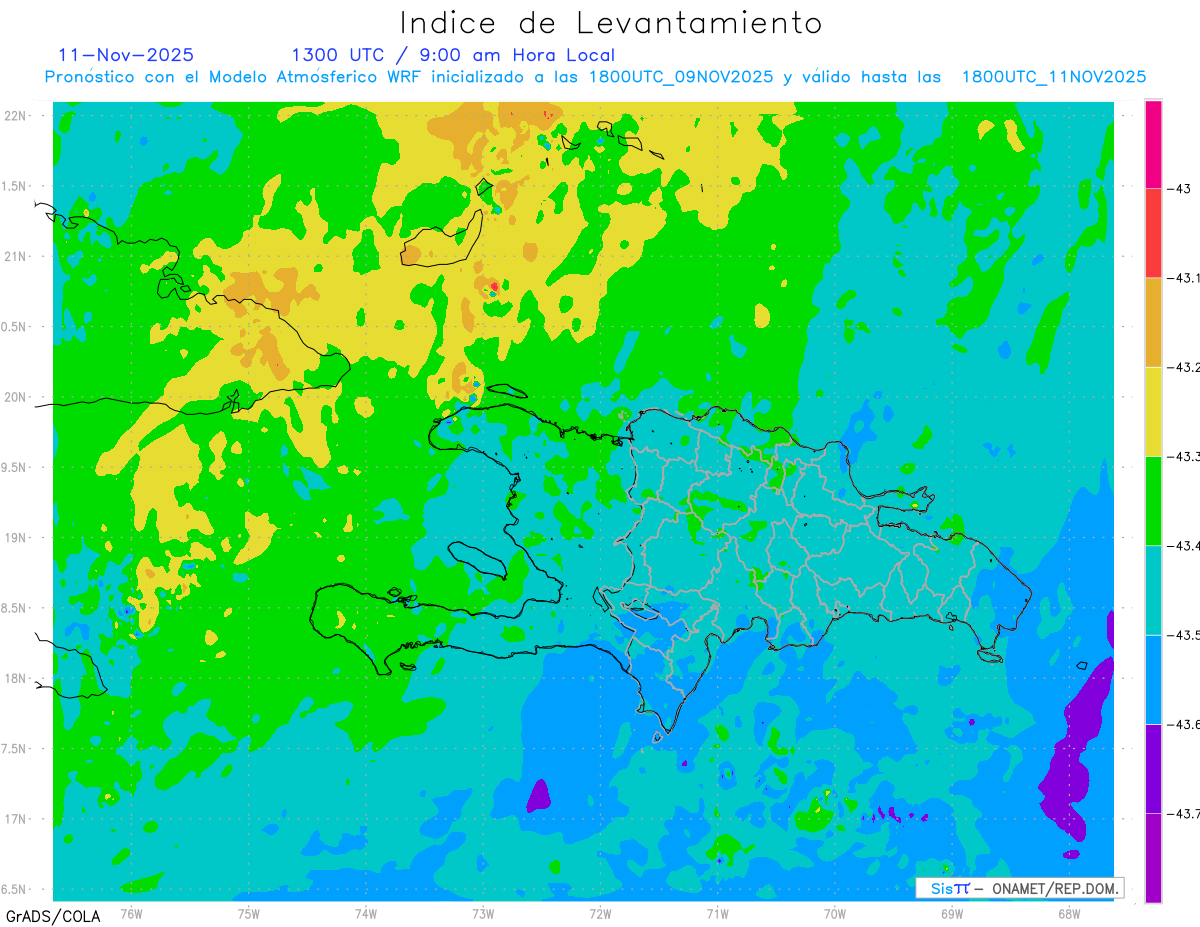Click the "75W" longitude label
Viewport: 1200px width, 927px height.
(249, 912)
